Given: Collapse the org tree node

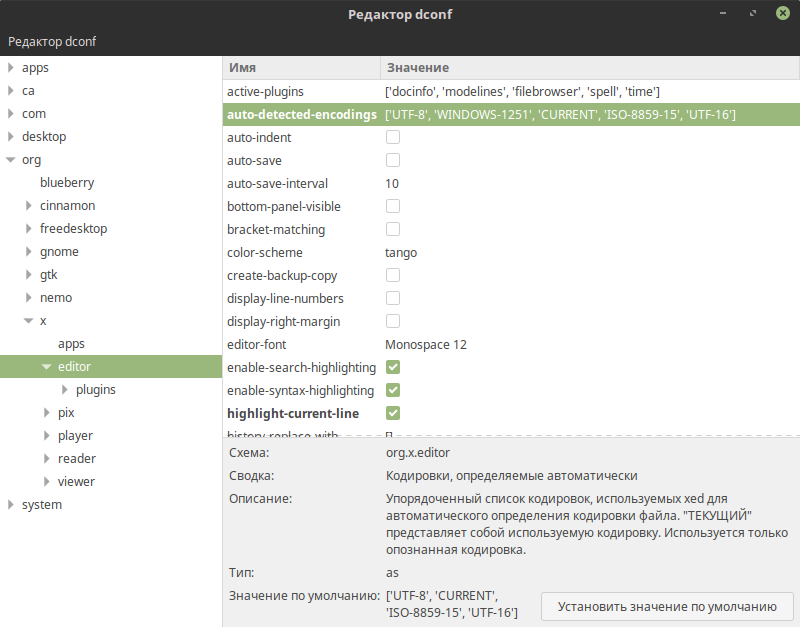Looking at the screenshot, I should click(10, 160).
